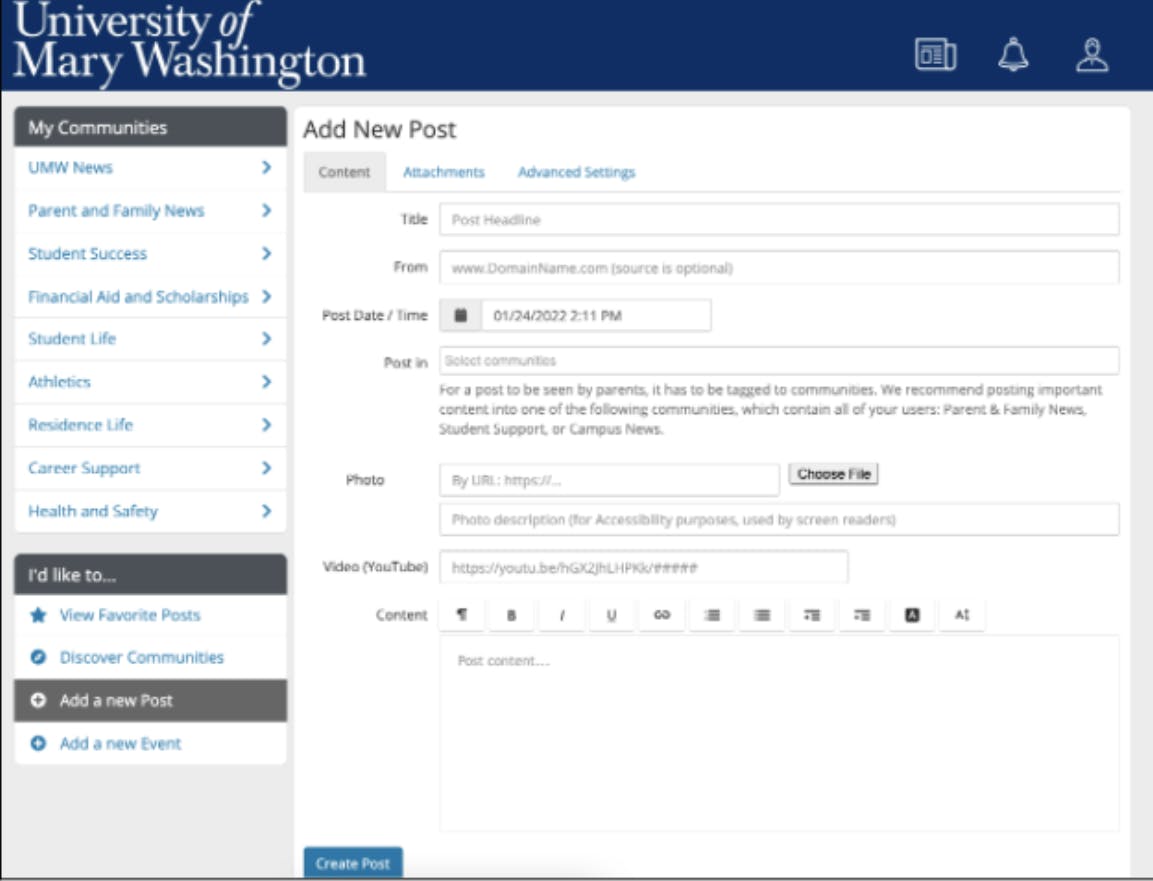Click the My Communities panel header
1153x881 pixels.
tap(150, 127)
